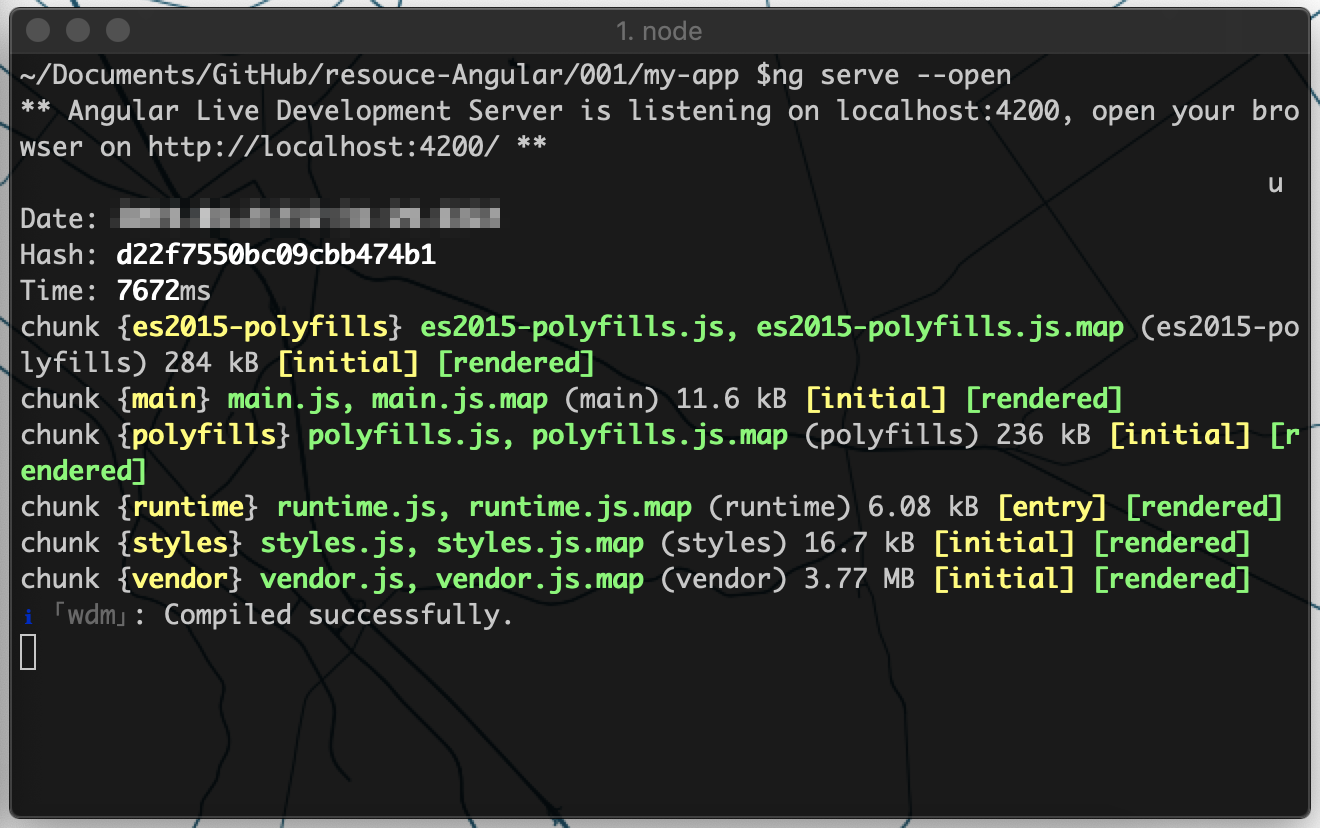
Task: Click the window title "1. node"
Action: 659,31
